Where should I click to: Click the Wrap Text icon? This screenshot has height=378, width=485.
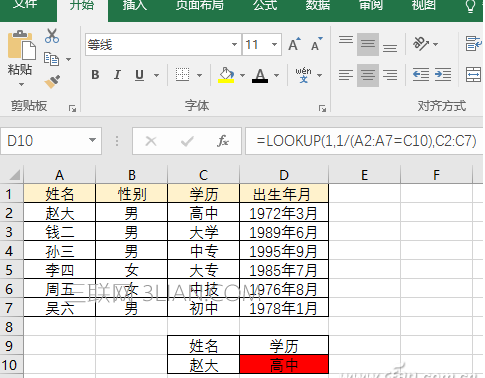(x=473, y=44)
